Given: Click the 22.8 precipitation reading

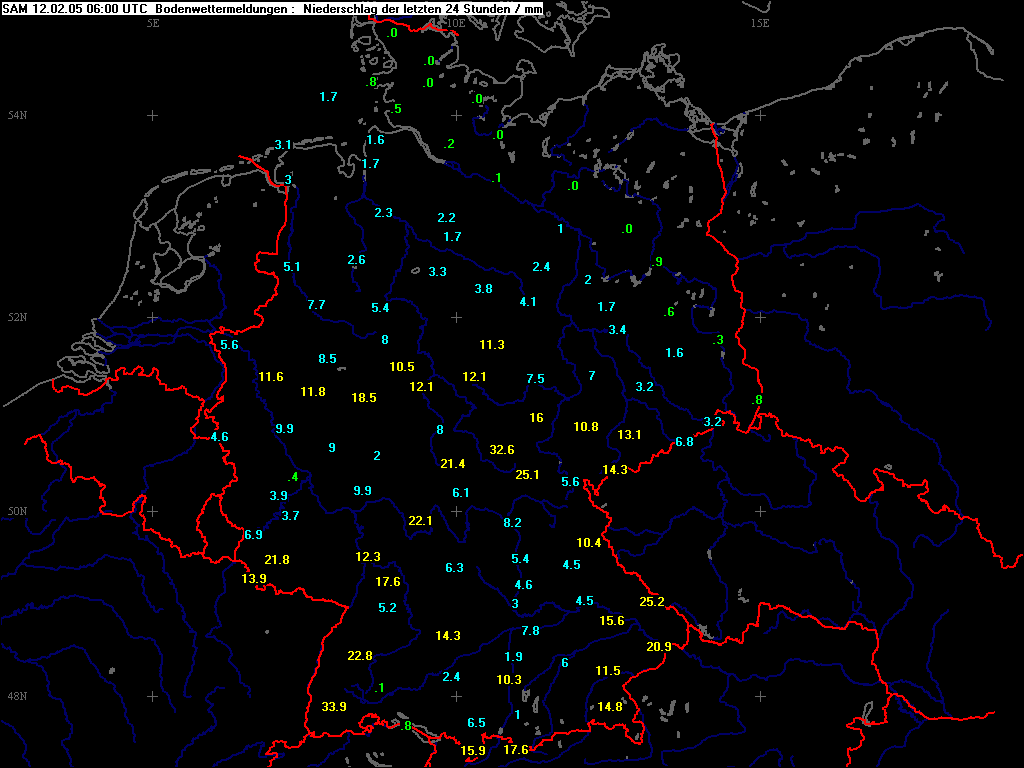Looking at the screenshot, I should [x=360, y=656].
